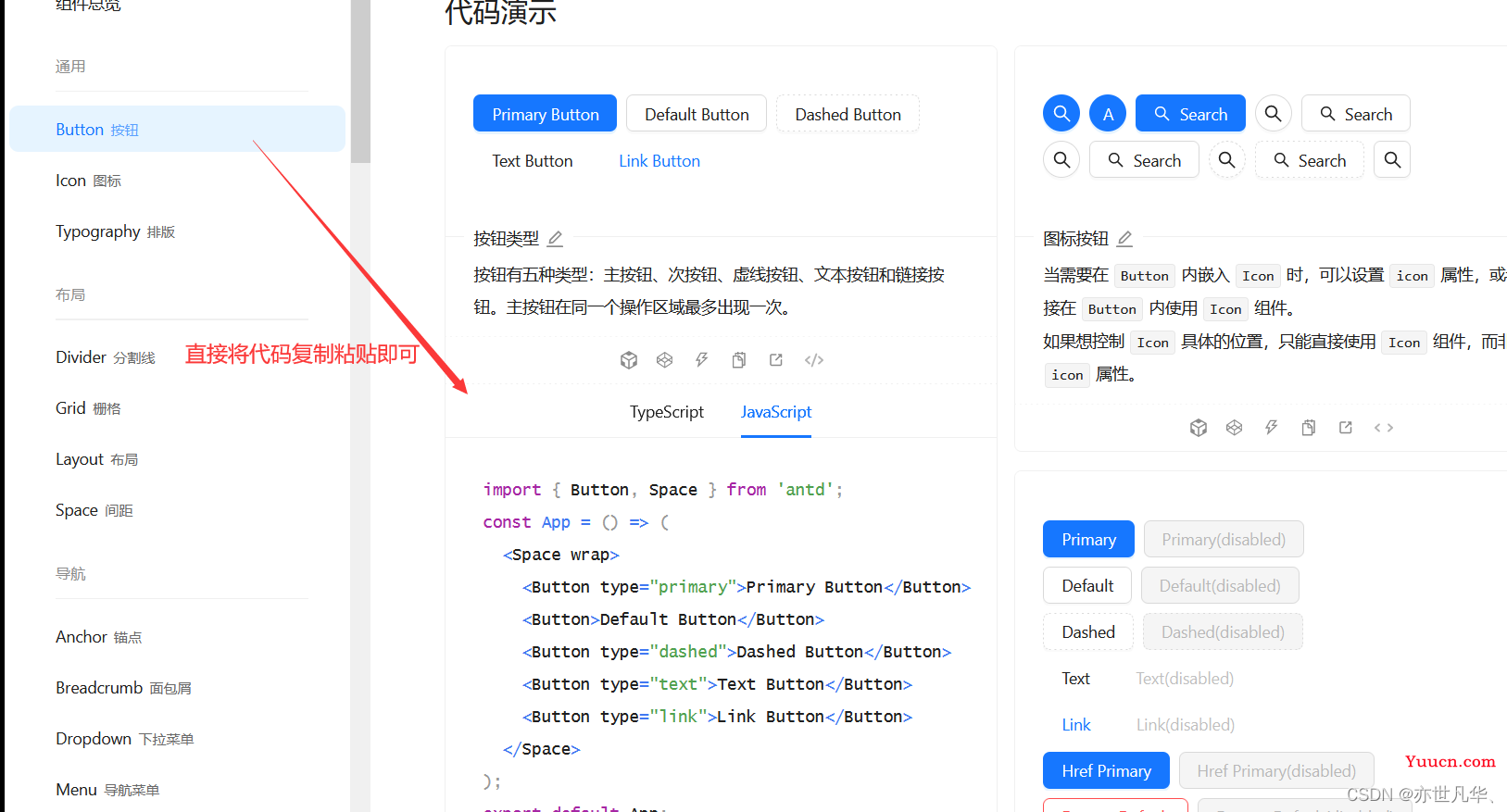Screen dimensions: 1507x812
Task: Click the dashed-border Search button
Action: (1310, 159)
